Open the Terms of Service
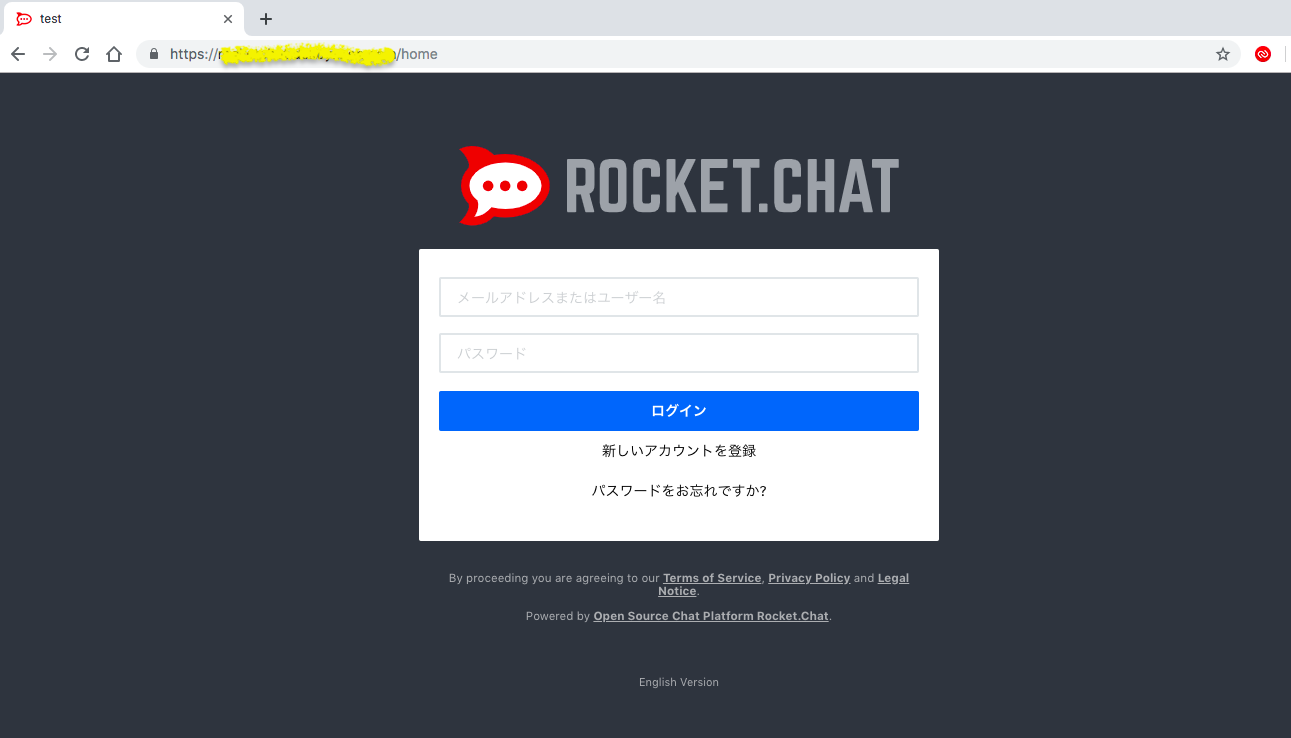Screen dimensions: 1291x738 [711, 577]
